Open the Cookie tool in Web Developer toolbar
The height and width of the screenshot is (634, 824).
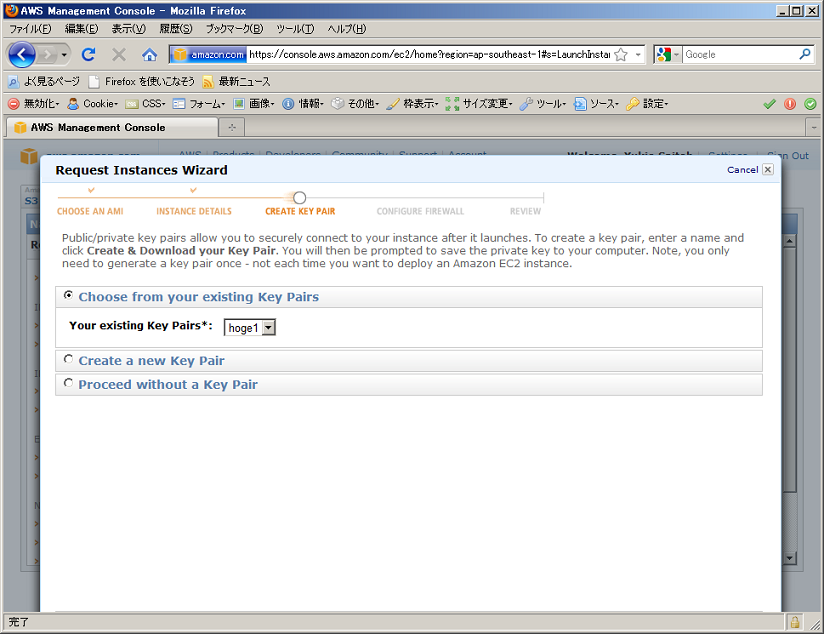click(92, 103)
